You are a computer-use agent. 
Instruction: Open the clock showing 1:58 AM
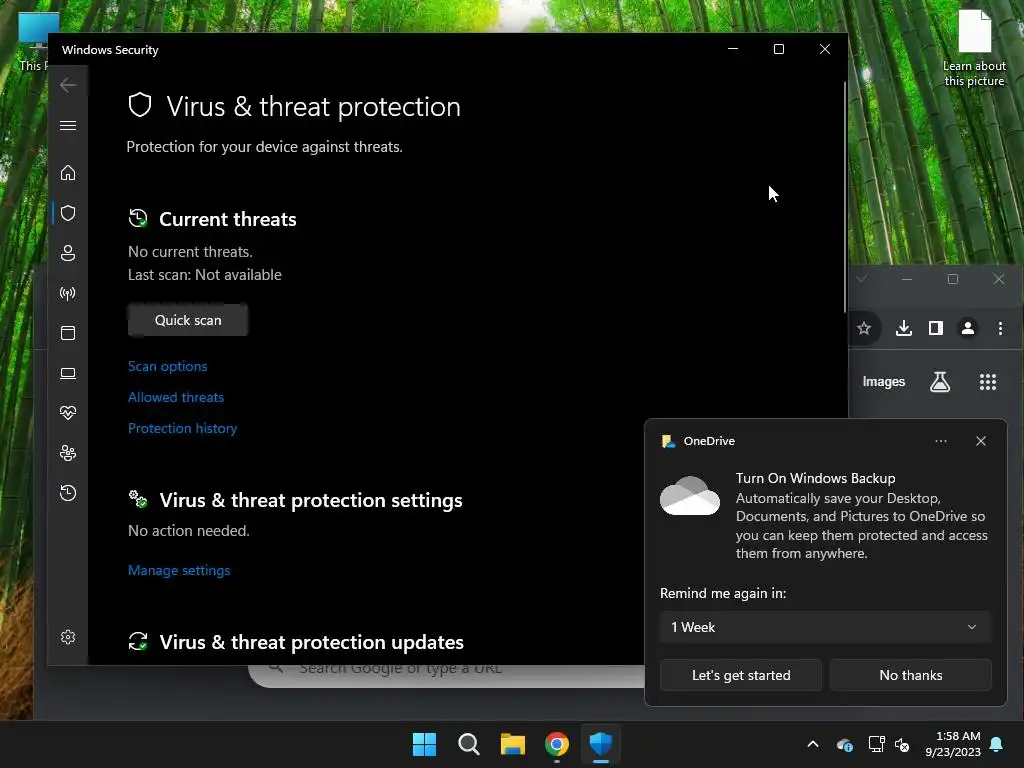coord(953,744)
